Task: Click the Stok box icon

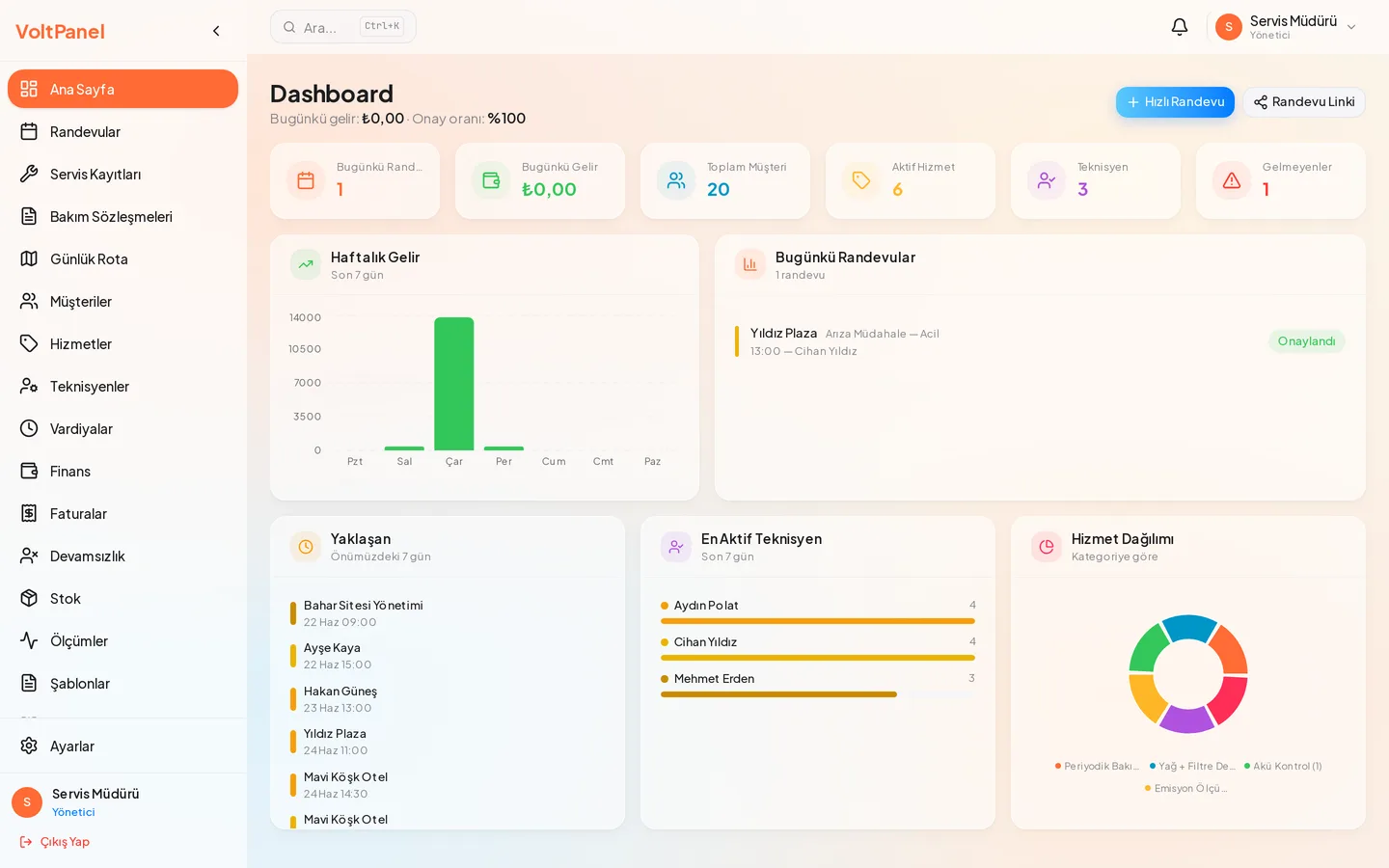Action: pyautogui.click(x=29, y=598)
